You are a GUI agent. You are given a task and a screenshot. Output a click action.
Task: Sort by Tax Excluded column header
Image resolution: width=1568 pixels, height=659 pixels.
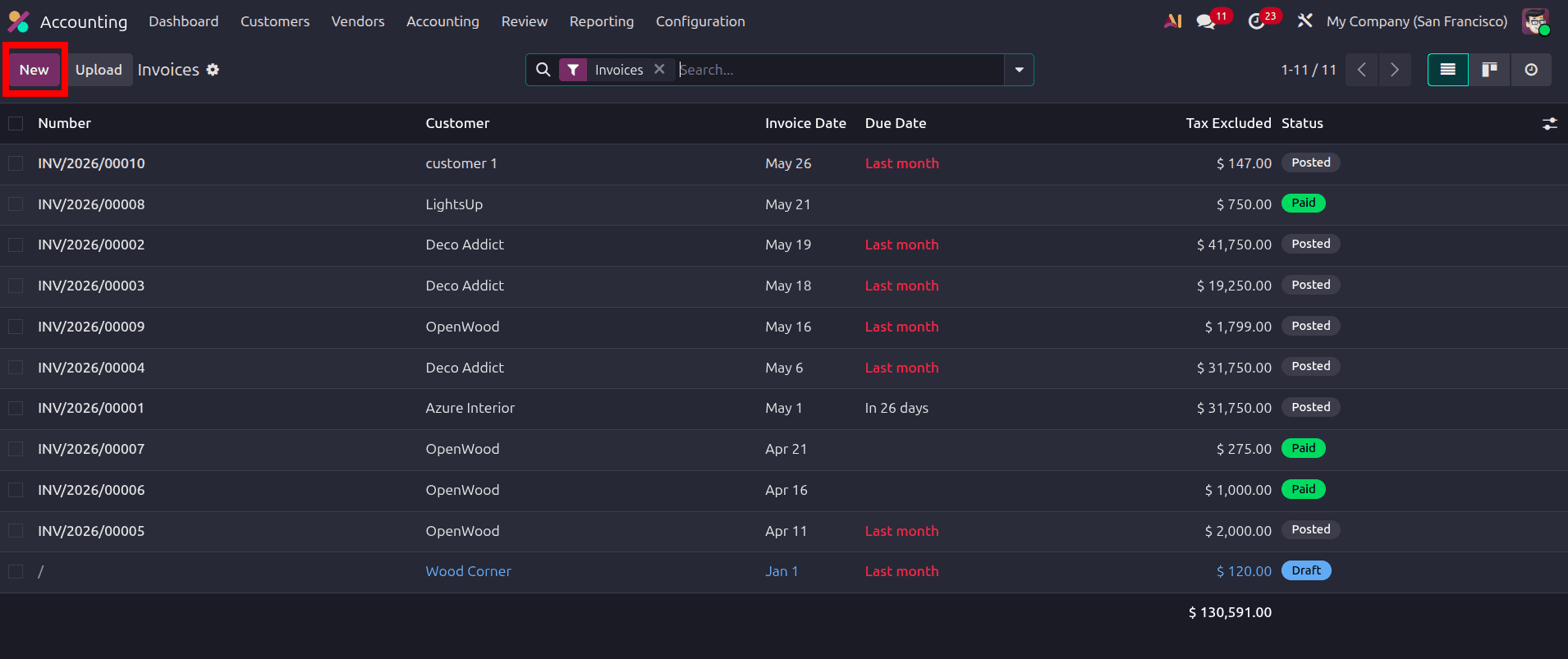pyautogui.click(x=1228, y=123)
